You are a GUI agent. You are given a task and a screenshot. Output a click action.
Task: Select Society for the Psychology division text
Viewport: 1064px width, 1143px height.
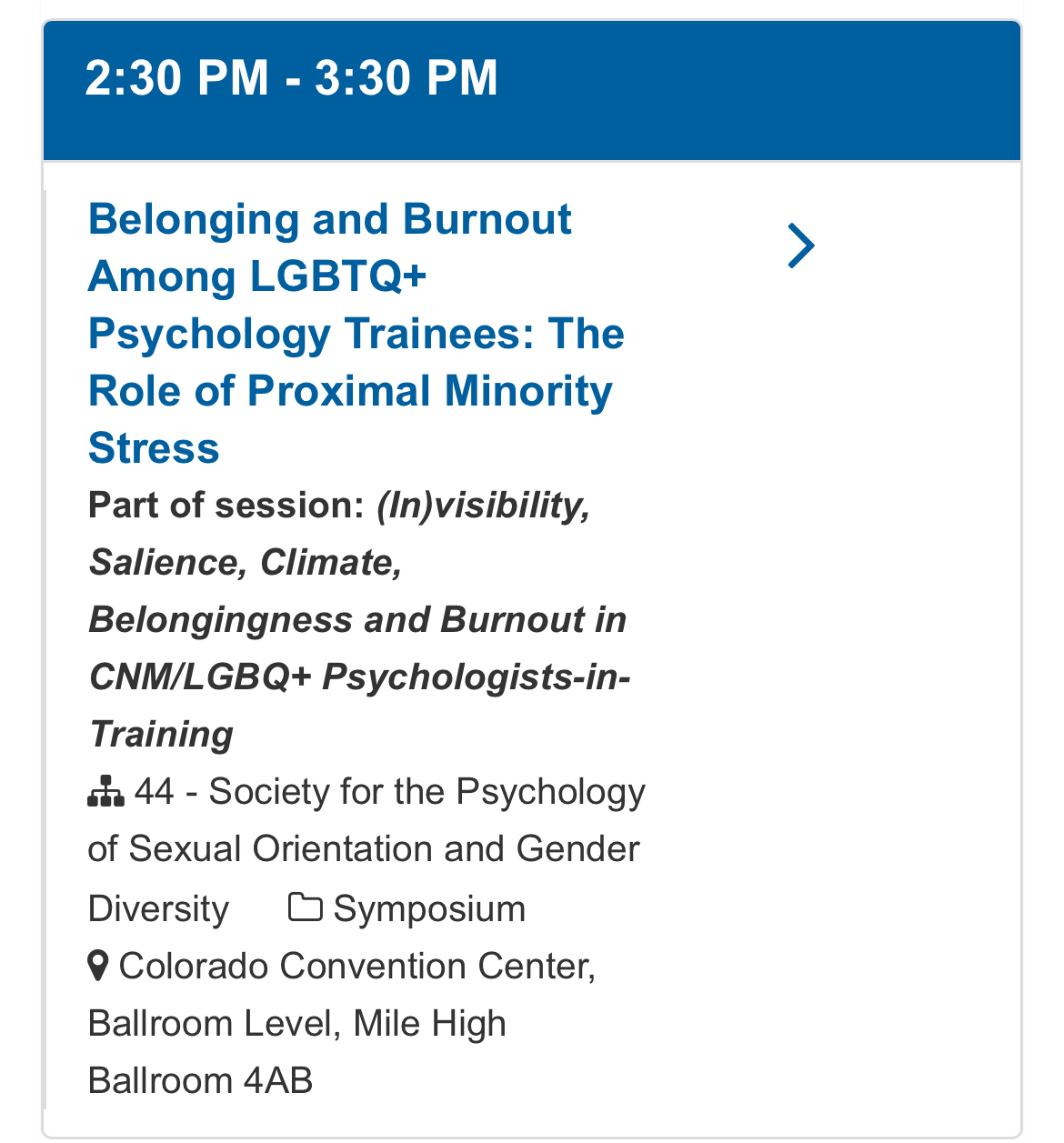(427, 792)
